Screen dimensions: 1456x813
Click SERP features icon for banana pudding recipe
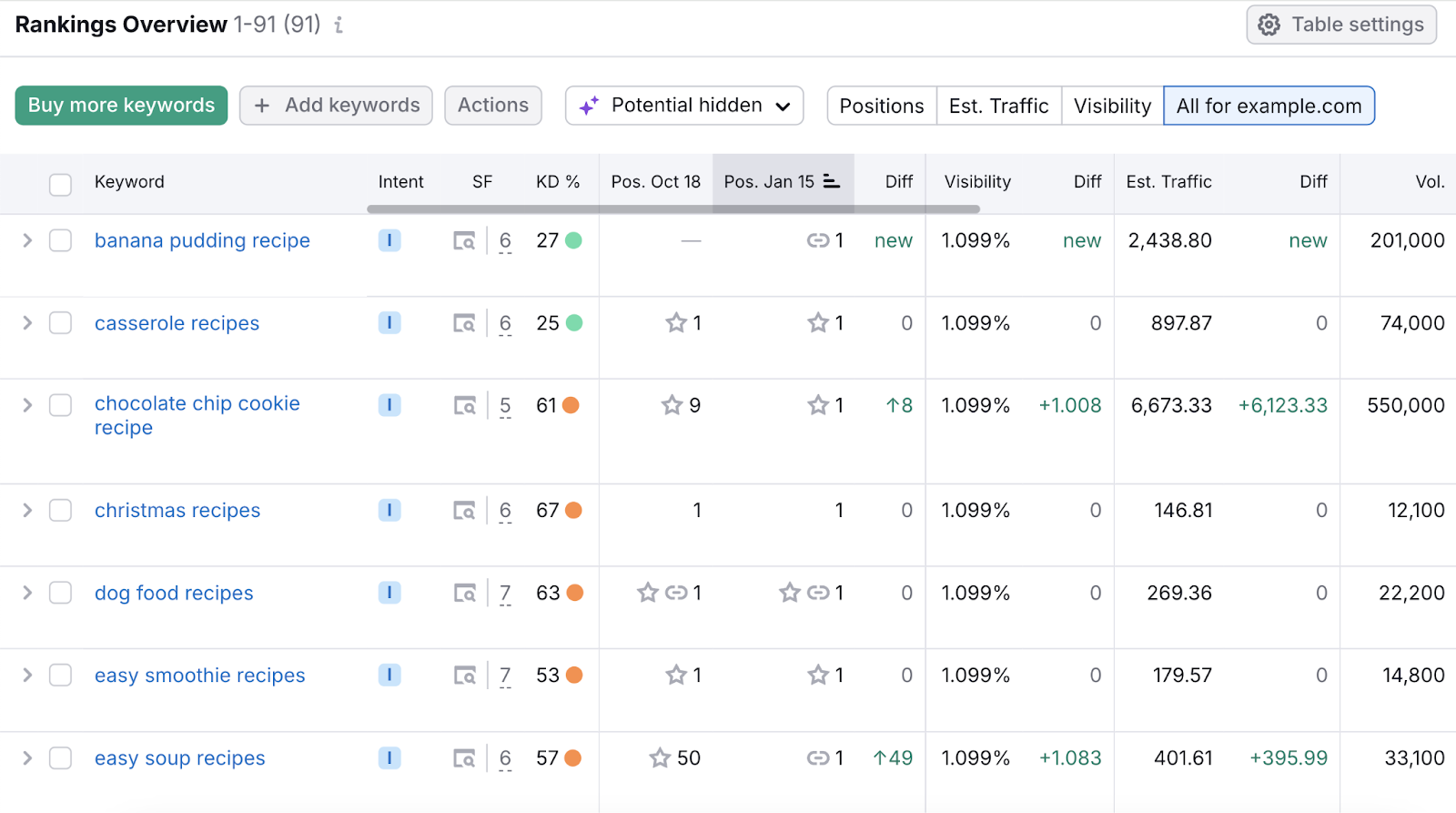pyautogui.click(x=464, y=241)
